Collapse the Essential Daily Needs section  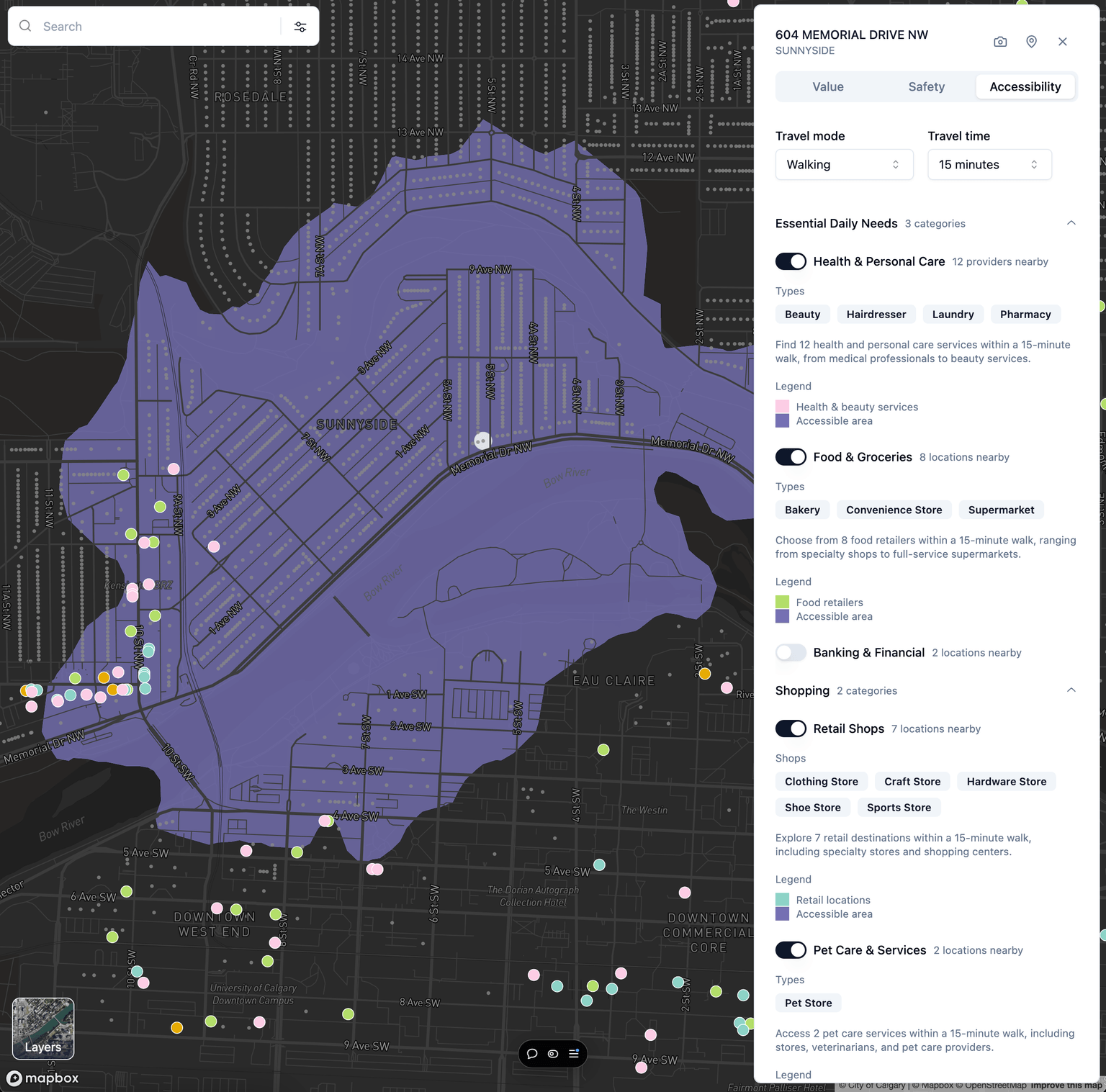tap(1071, 223)
